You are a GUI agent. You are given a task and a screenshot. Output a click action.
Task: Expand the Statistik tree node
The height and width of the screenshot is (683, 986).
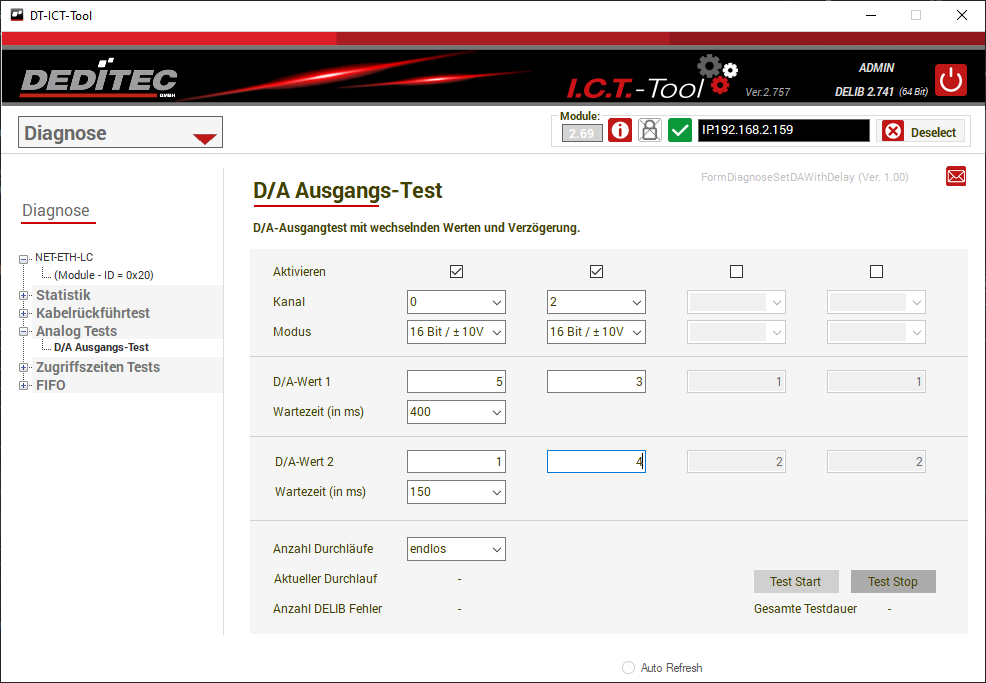tap(24, 295)
